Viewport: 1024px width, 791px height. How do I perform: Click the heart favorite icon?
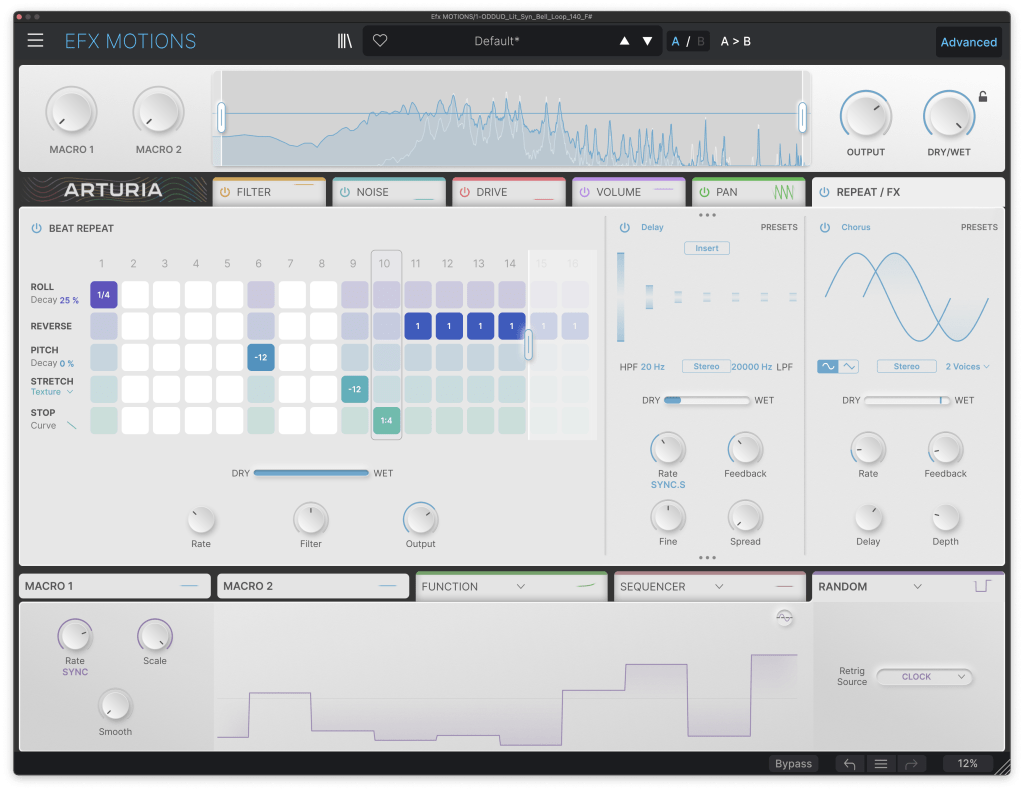pyautogui.click(x=380, y=41)
